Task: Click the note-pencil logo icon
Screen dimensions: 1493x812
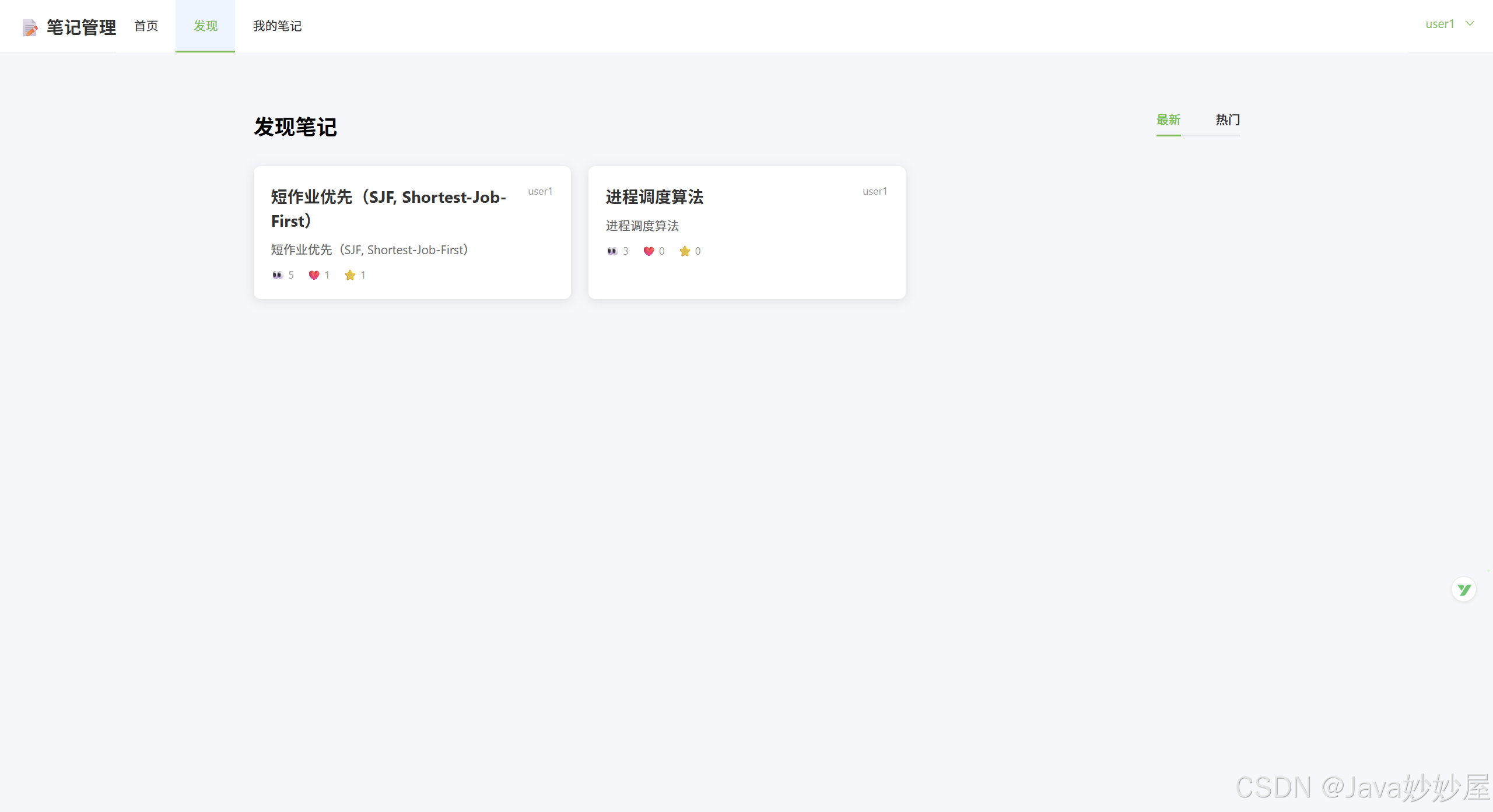Action: (x=30, y=27)
